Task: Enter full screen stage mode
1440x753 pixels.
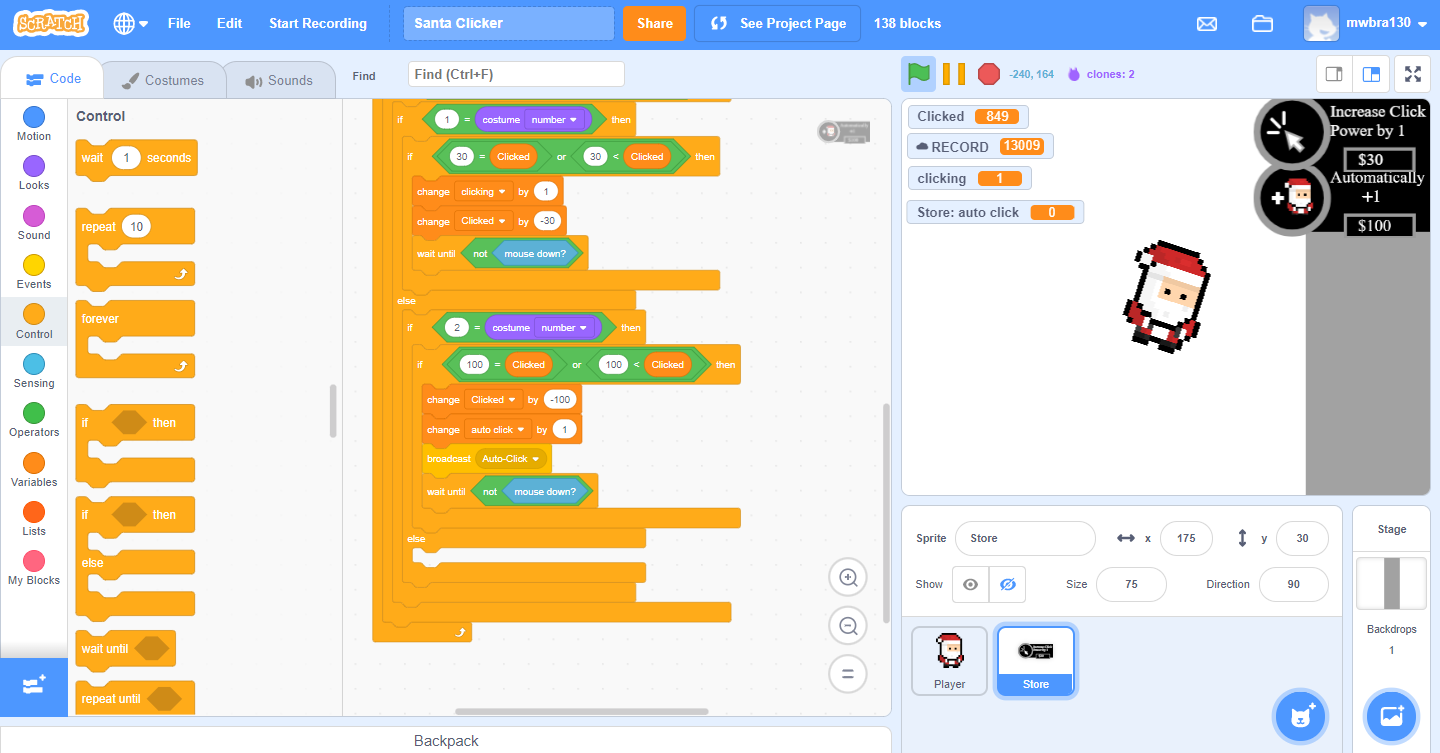Action: coord(1412,74)
